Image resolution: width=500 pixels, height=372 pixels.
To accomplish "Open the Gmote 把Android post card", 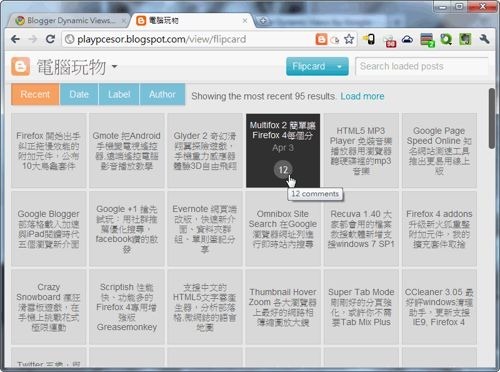I will coord(127,151).
